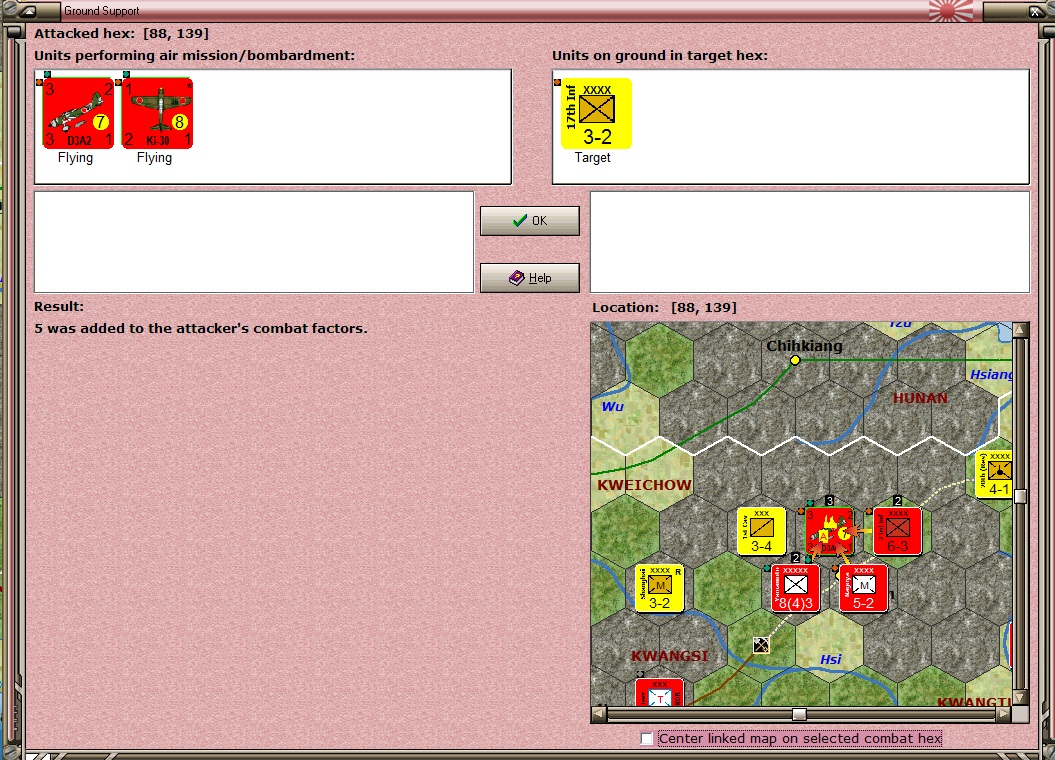The height and width of the screenshot is (760, 1055).
Task: Click the map vertical scrollbar down arrow
Action: pos(1021,697)
